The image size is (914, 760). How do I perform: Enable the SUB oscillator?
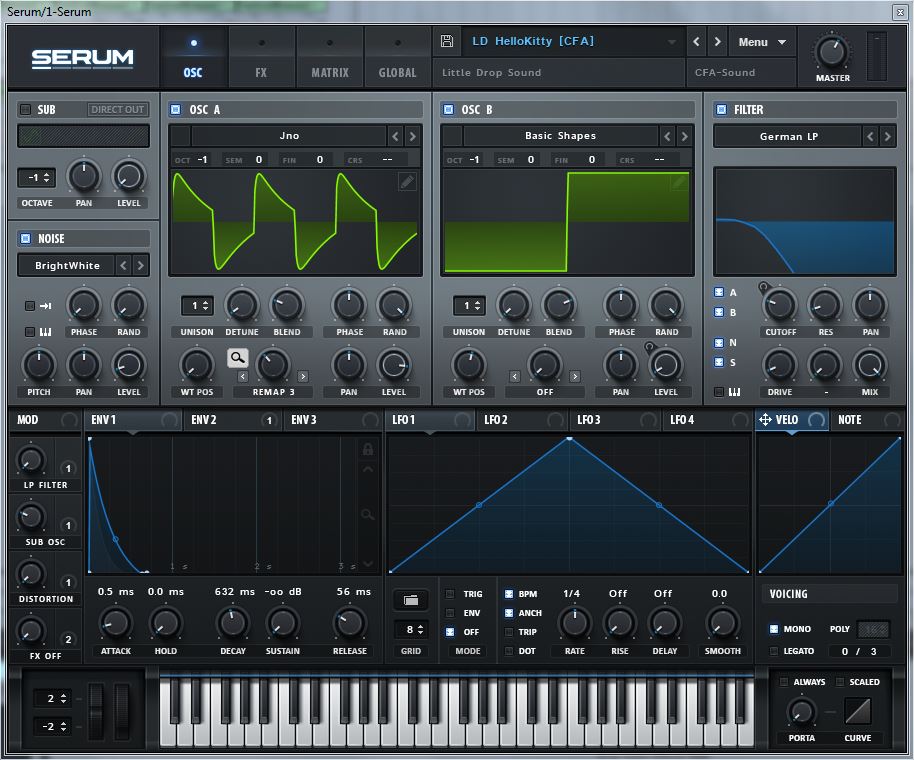[x=25, y=110]
